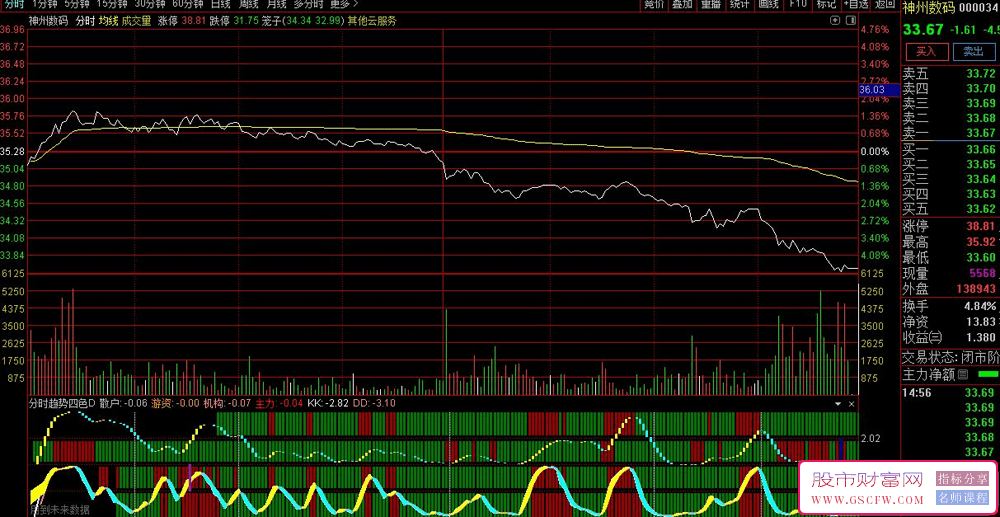This screenshot has width=1000, height=517.
Task: Open the 60分钟 chart tab
Action: (188, 4)
